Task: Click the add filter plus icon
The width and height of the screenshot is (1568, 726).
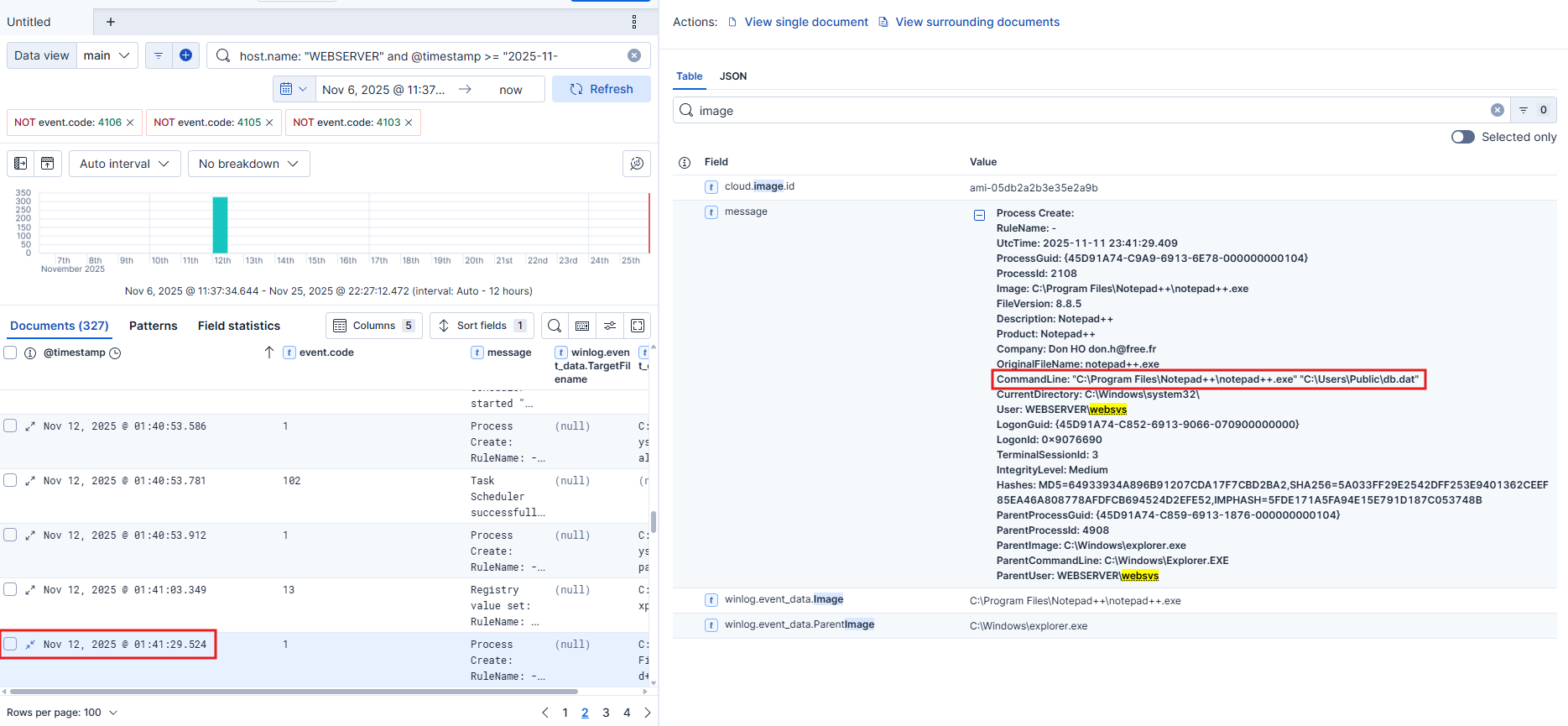Action: point(185,55)
